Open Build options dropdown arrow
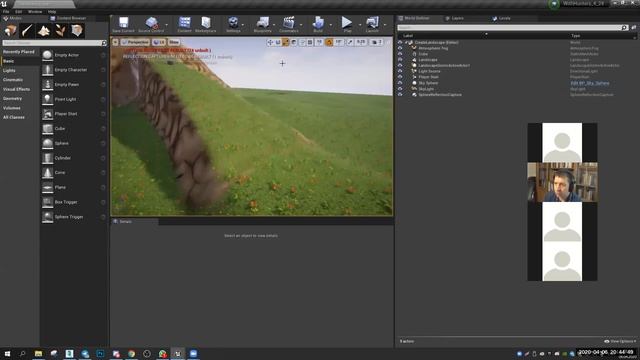The height and width of the screenshot is (360, 640). 330,25
